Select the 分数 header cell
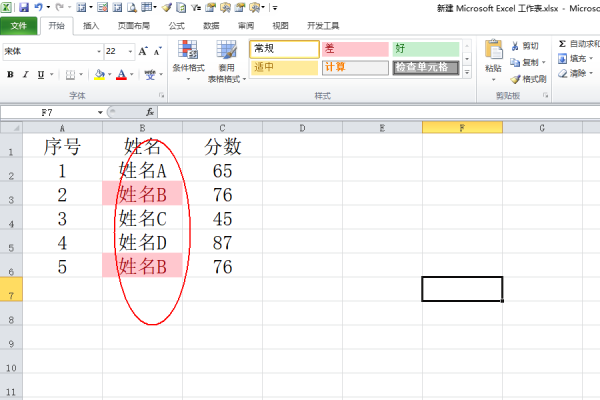Screen dimensions: 600x400 click(x=222, y=145)
